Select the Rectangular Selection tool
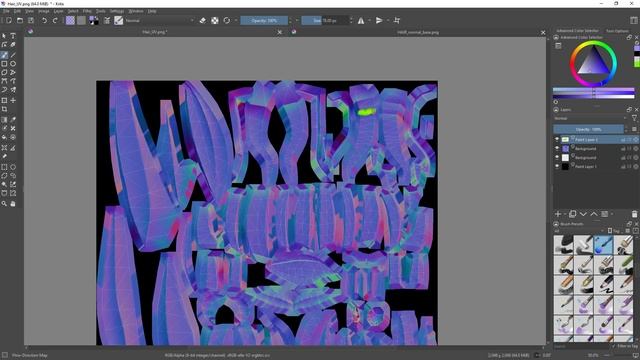Screen dimensions: 640x360 coord(4,167)
